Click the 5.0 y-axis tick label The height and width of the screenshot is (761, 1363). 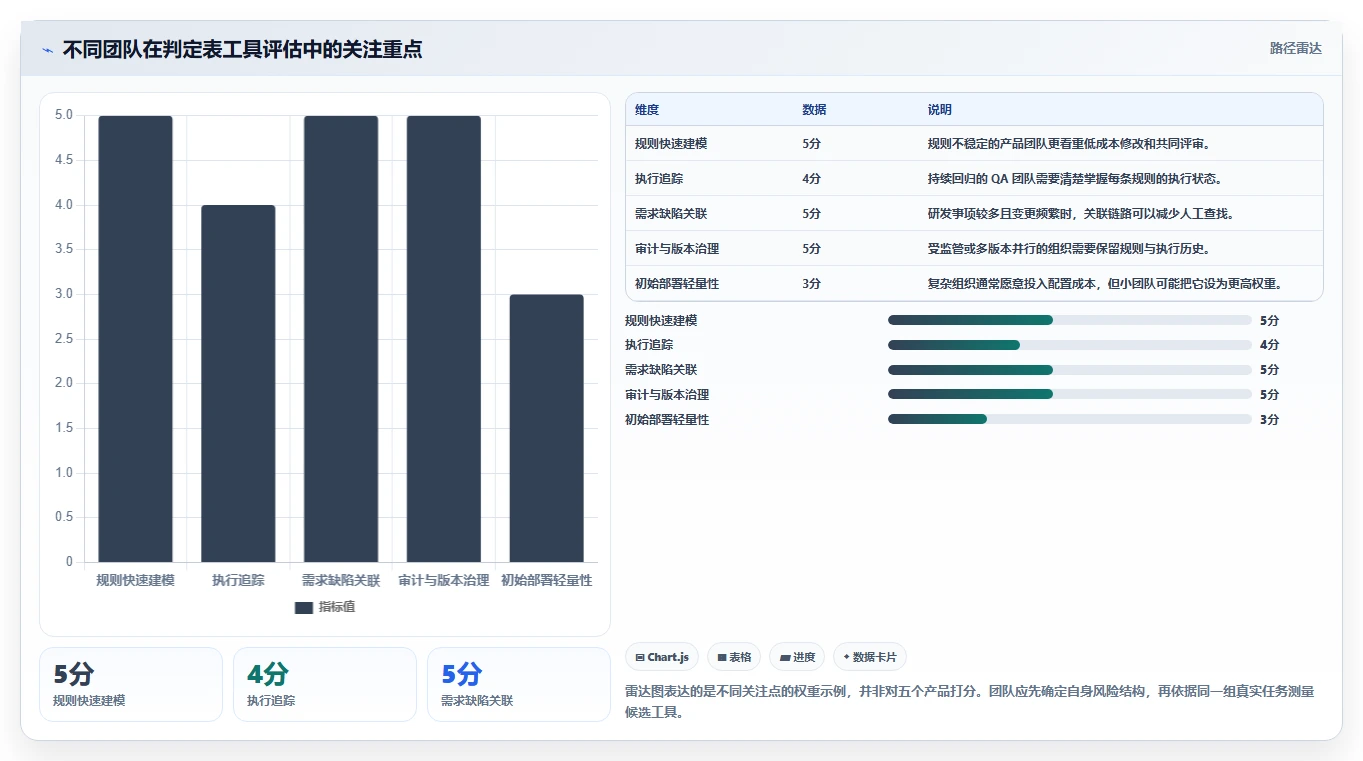coord(63,115)
